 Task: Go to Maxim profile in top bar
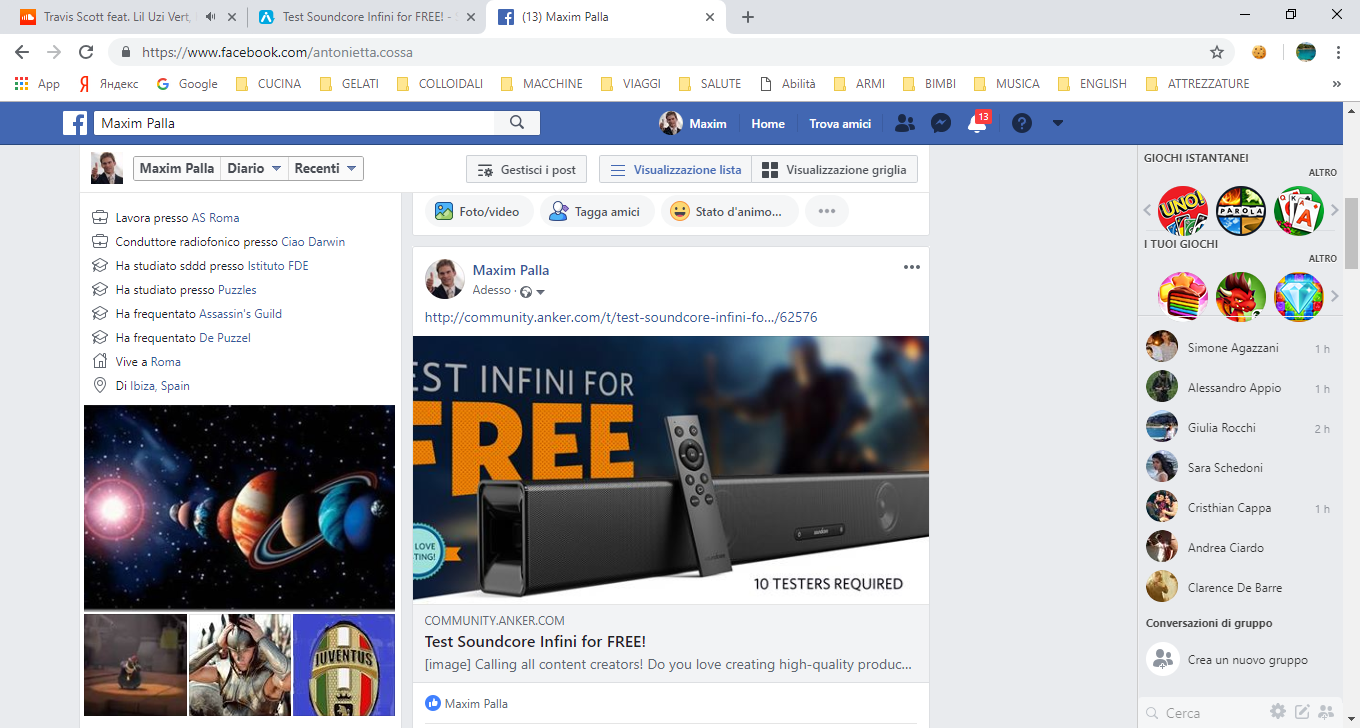(693, 123)
